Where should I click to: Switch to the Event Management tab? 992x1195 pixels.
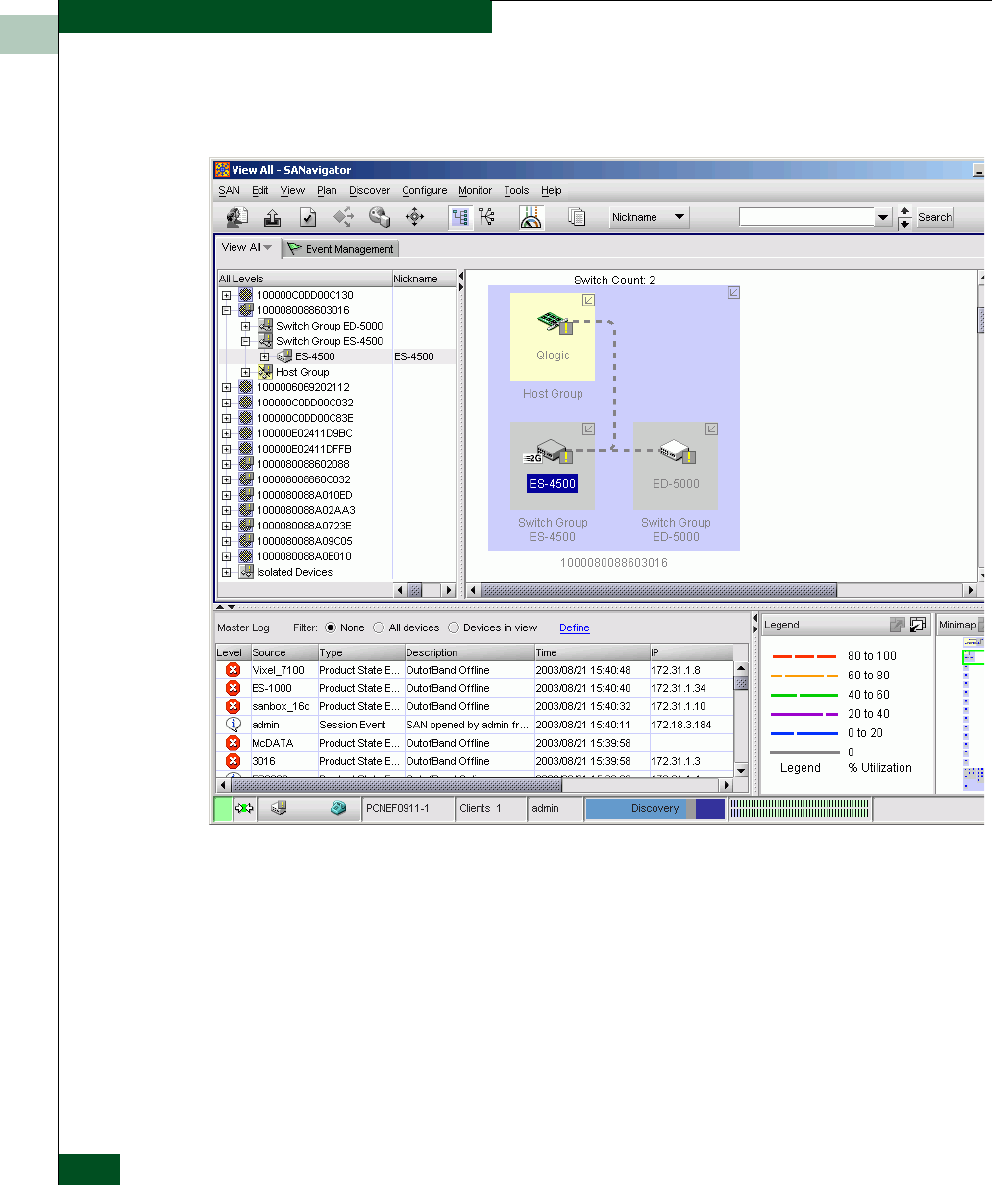[341, 249]
